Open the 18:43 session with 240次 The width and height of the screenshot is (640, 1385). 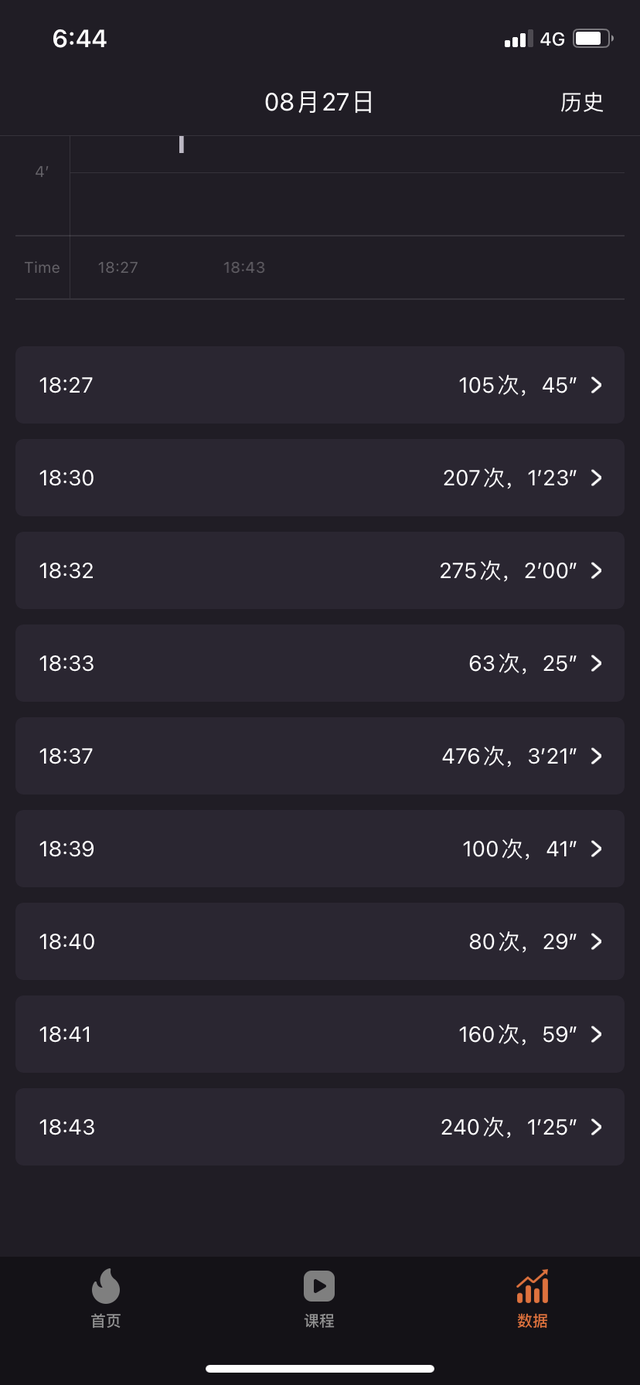click(x=320, y=1127)
